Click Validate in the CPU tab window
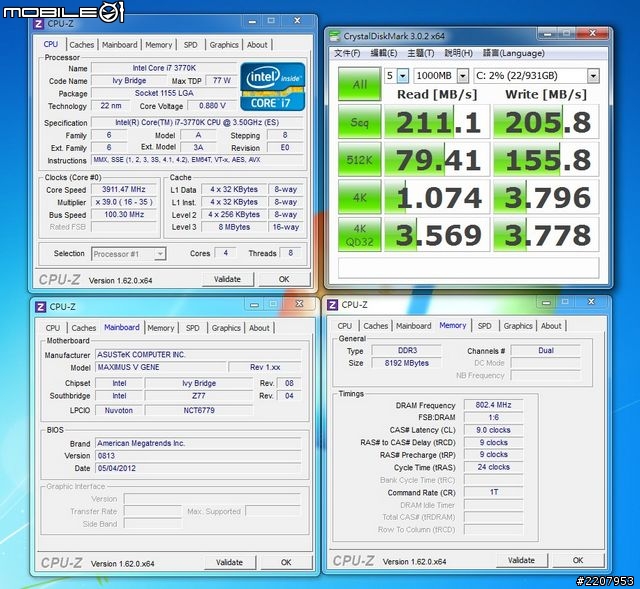 tap(227, 279)
